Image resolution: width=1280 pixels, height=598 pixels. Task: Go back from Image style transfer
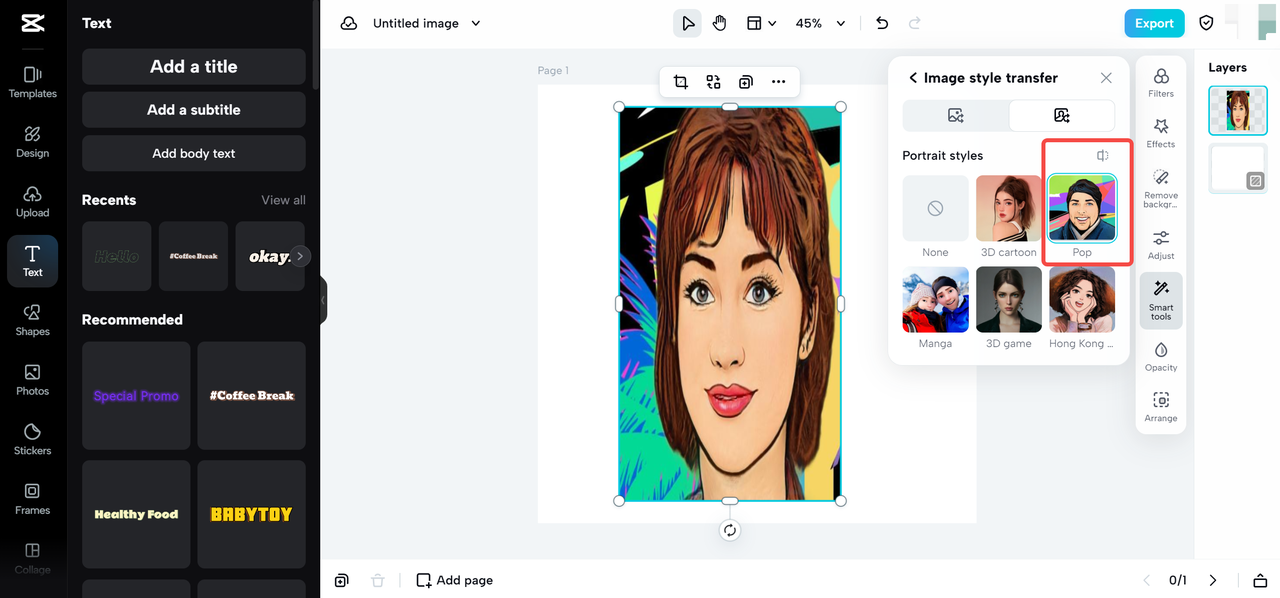pos(913,77)
